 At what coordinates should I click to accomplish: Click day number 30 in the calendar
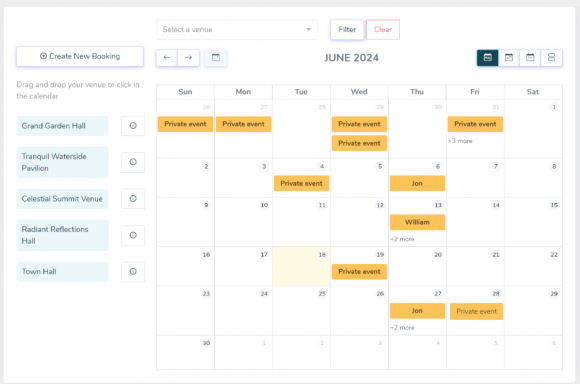tap(206, 343)
